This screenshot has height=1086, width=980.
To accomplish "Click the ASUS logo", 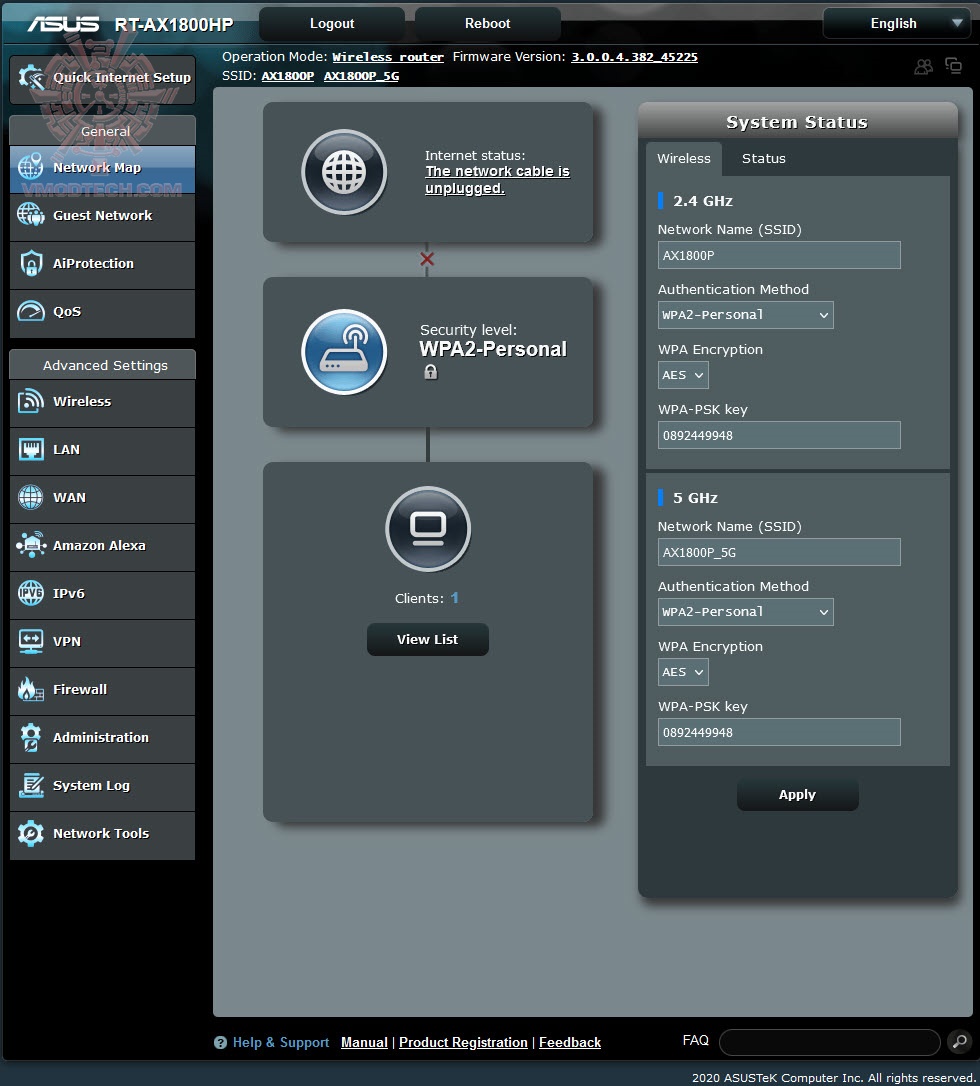I will click(x=63, y=24).
